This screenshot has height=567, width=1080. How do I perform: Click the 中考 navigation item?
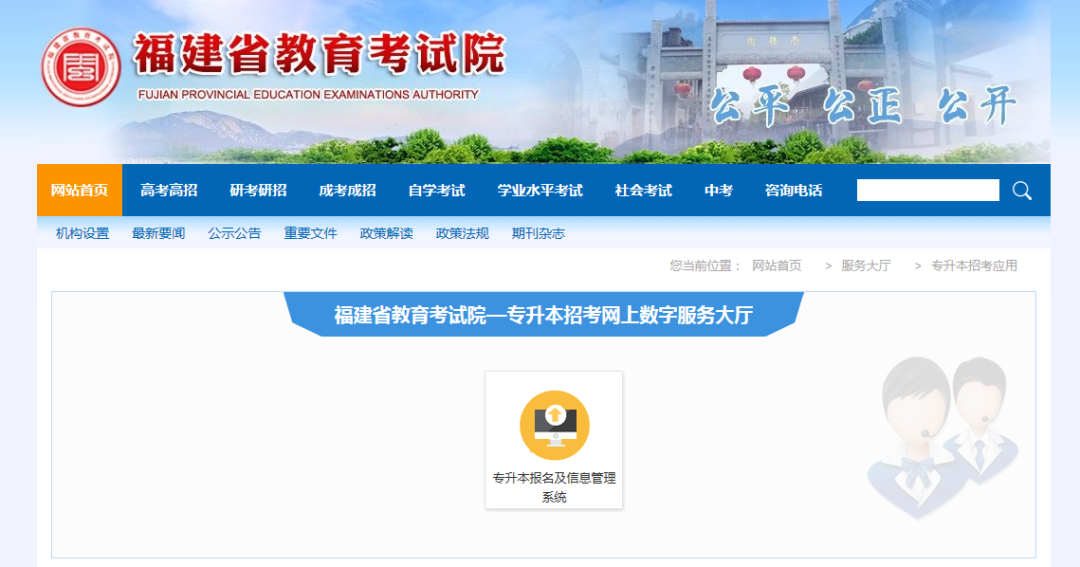(x=718, y=190)
